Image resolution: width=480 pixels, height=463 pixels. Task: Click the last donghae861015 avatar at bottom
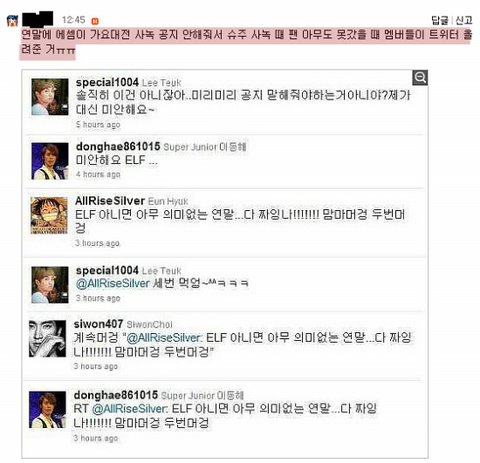click(47, 410)
